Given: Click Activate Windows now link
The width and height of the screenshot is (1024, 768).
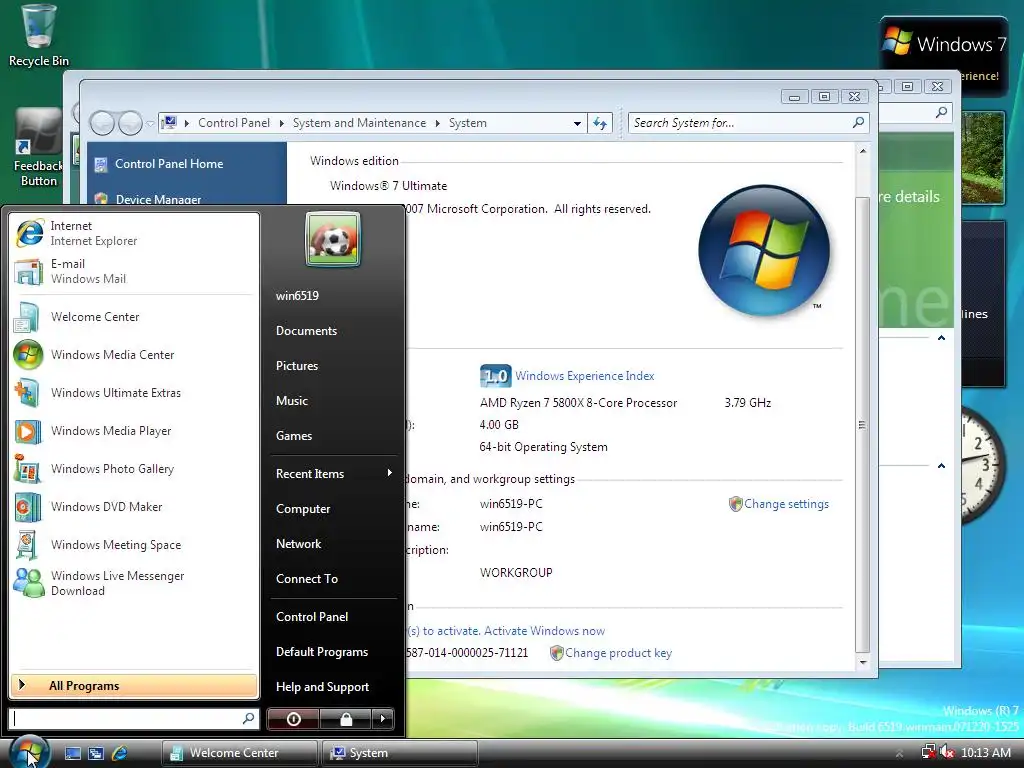Looking at the screenshot, I should [x=544, y=631].
